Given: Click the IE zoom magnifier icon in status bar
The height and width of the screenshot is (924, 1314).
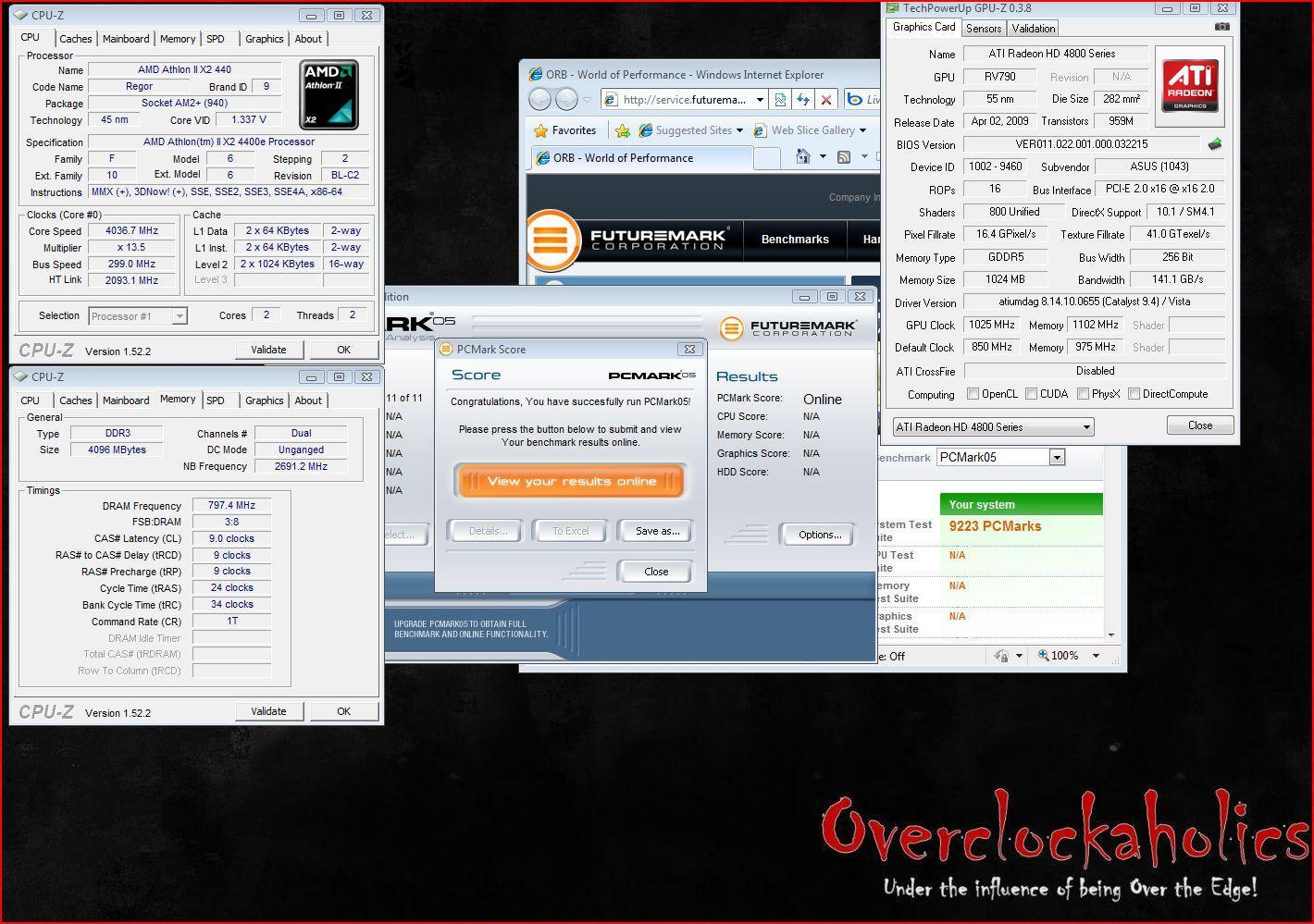Looking at the screenshot, I should pos(1044,655).
